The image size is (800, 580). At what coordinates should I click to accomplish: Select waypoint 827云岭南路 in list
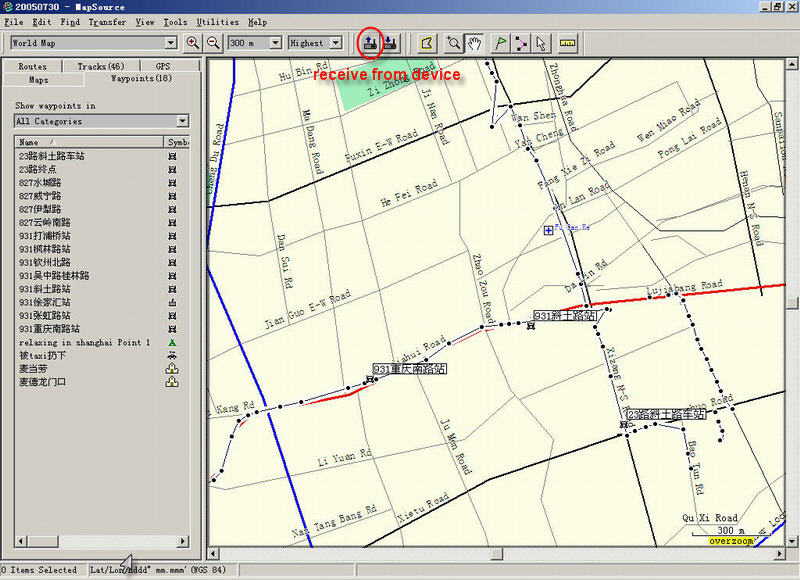pyautogui.click(x=45, y=222)
